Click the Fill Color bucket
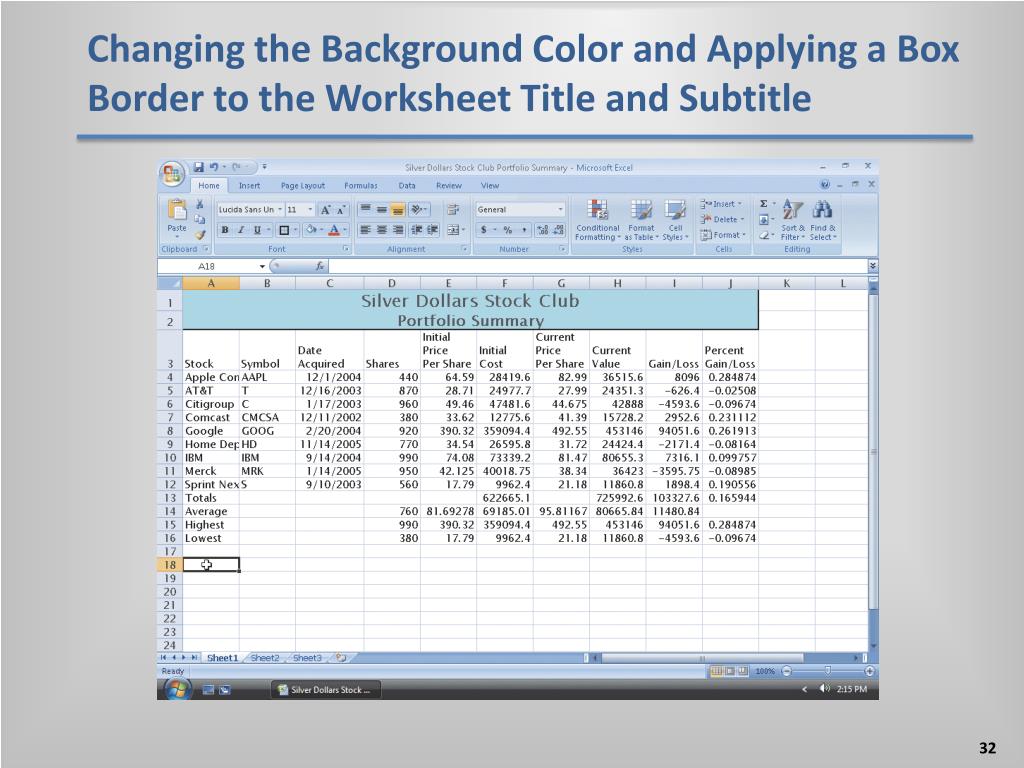The height and width of the screenshot is (768, 1024). [312, 230]
